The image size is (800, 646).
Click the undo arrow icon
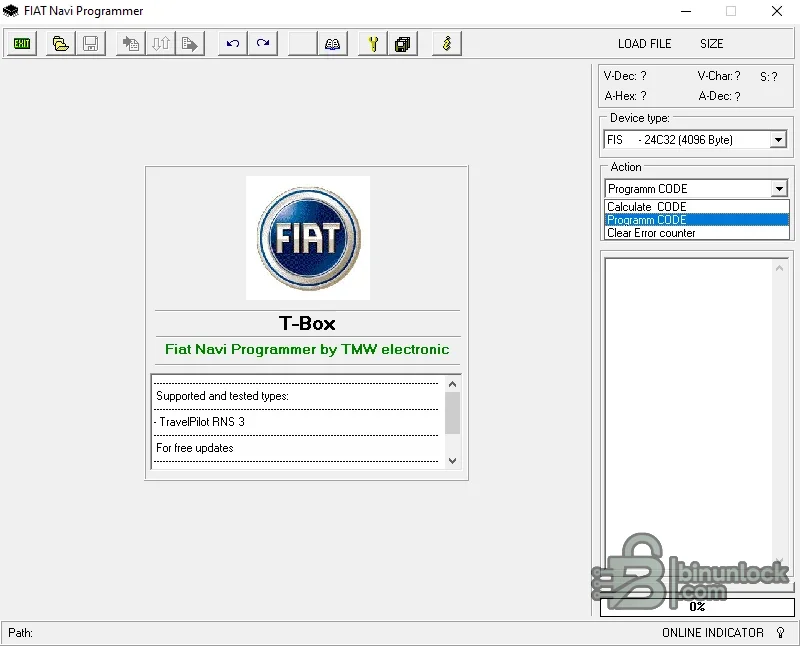(233, 43)
